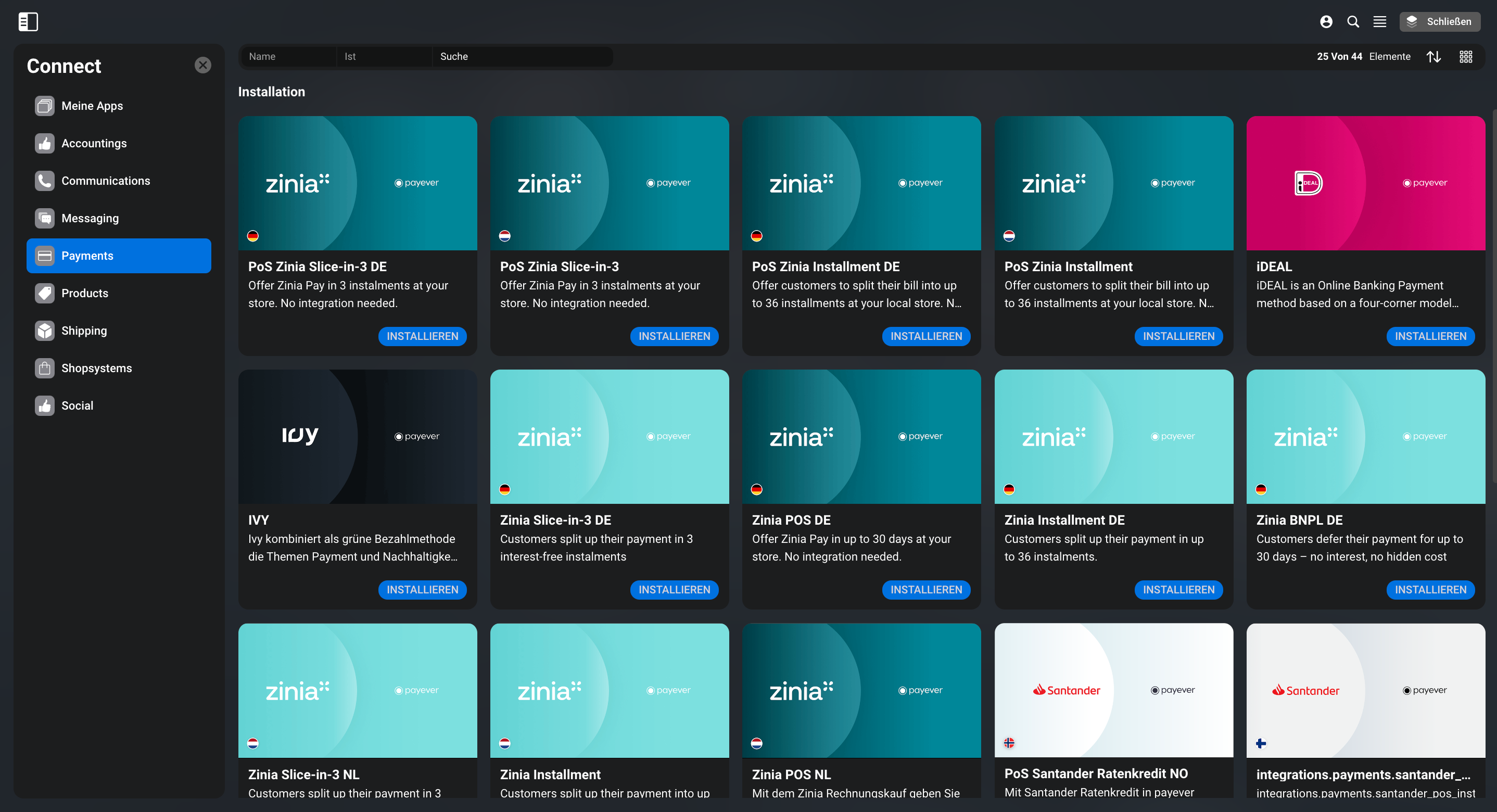Open the iDEAL card thumbnail

1366,183
